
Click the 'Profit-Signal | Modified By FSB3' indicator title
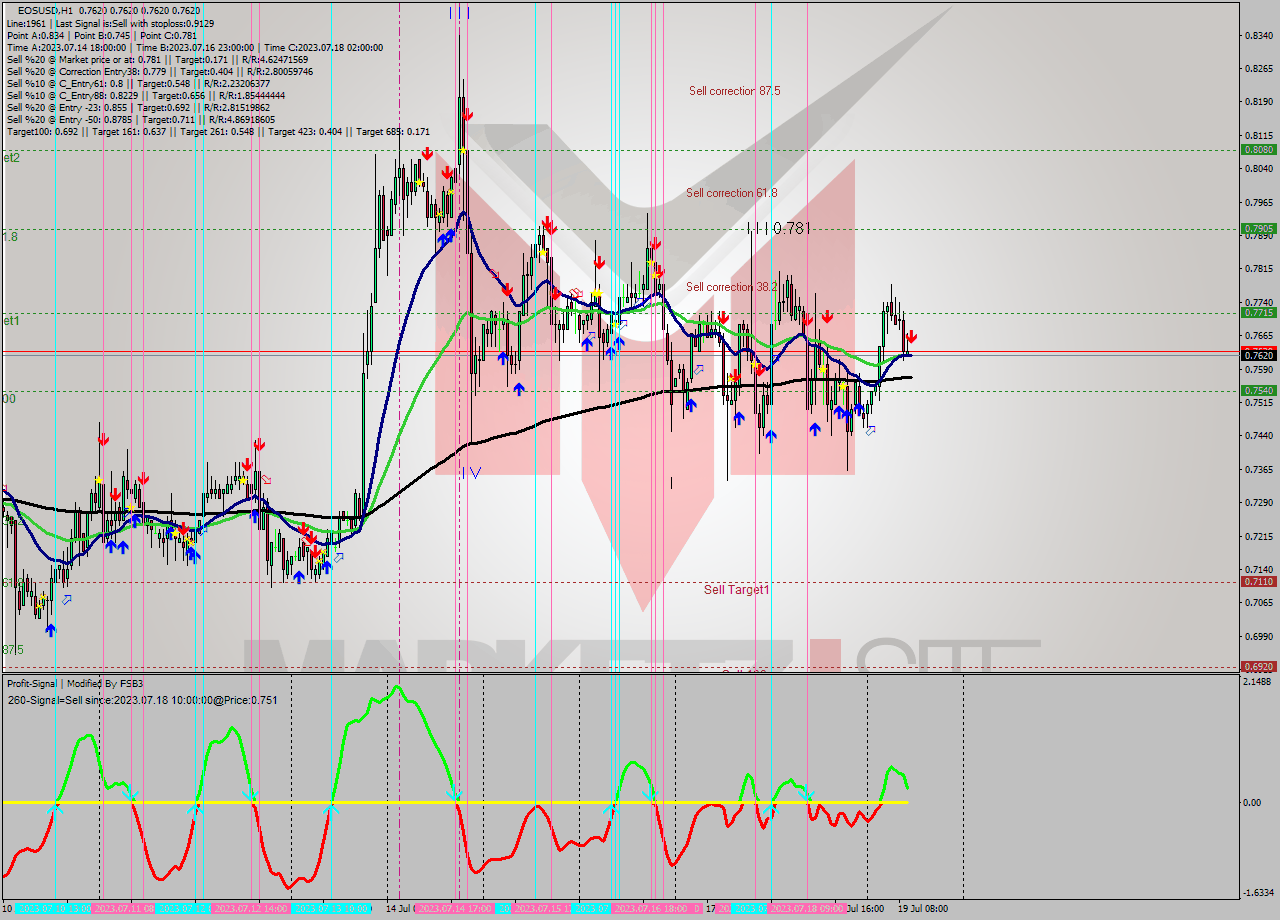click(x=75, y=684)
